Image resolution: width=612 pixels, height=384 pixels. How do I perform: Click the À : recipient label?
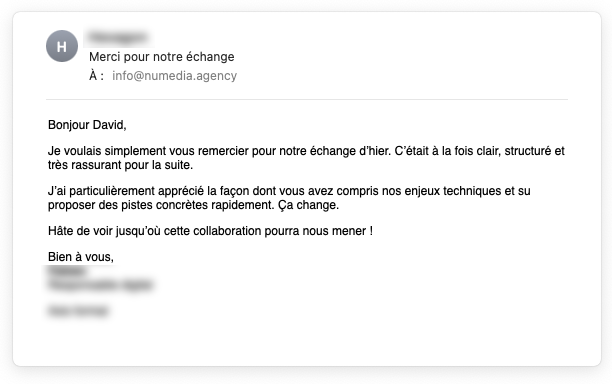click(x=96, y=76)
